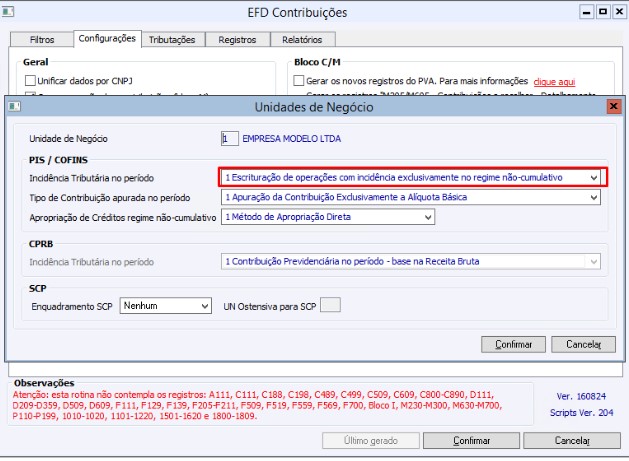The width and height of the screenshot is (629, 461).
Task: Click the Último gerado button
Action: 371,441
